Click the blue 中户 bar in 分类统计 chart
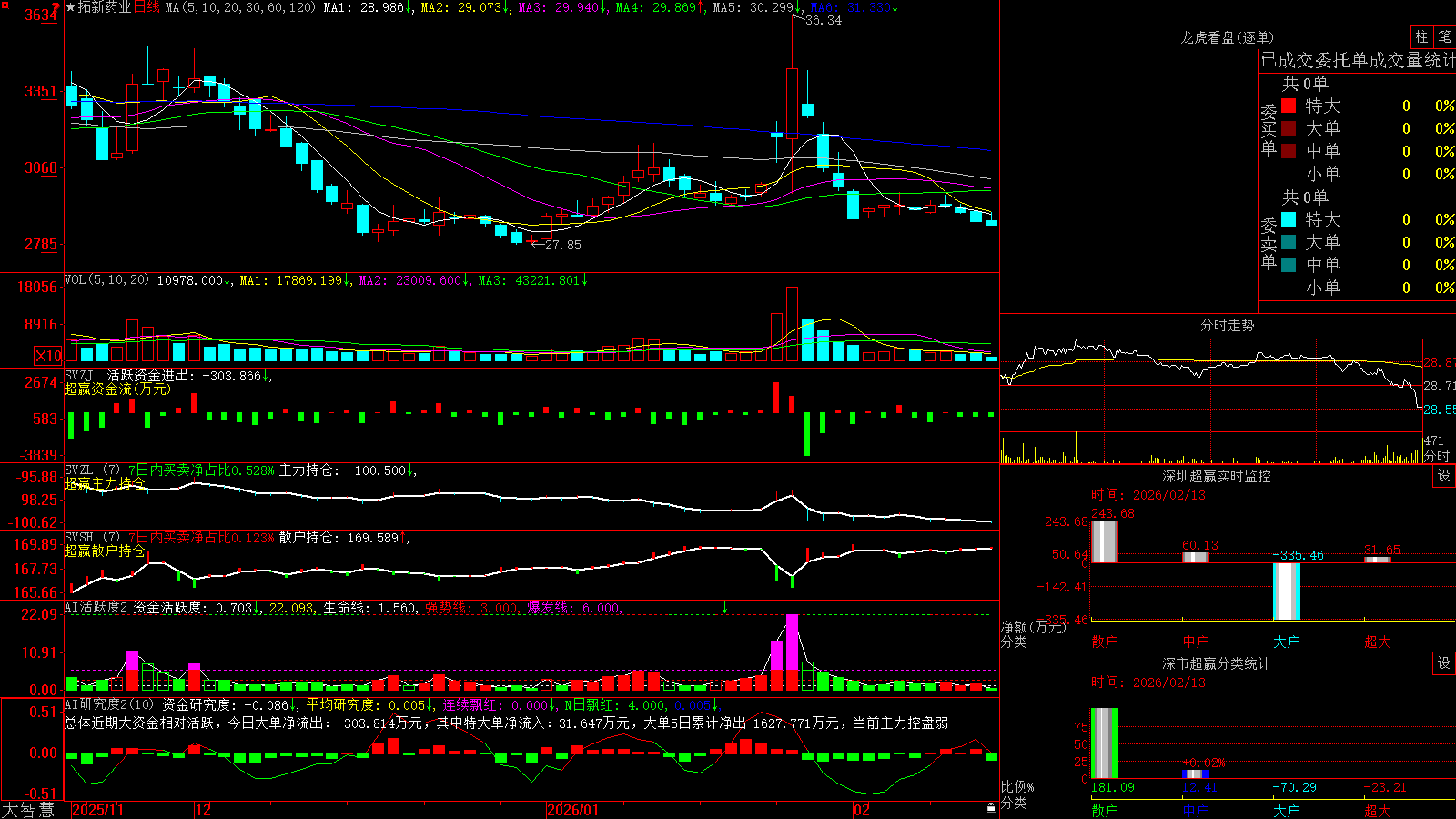This screenshot has width=1456, height=819. pos(1196,774)
